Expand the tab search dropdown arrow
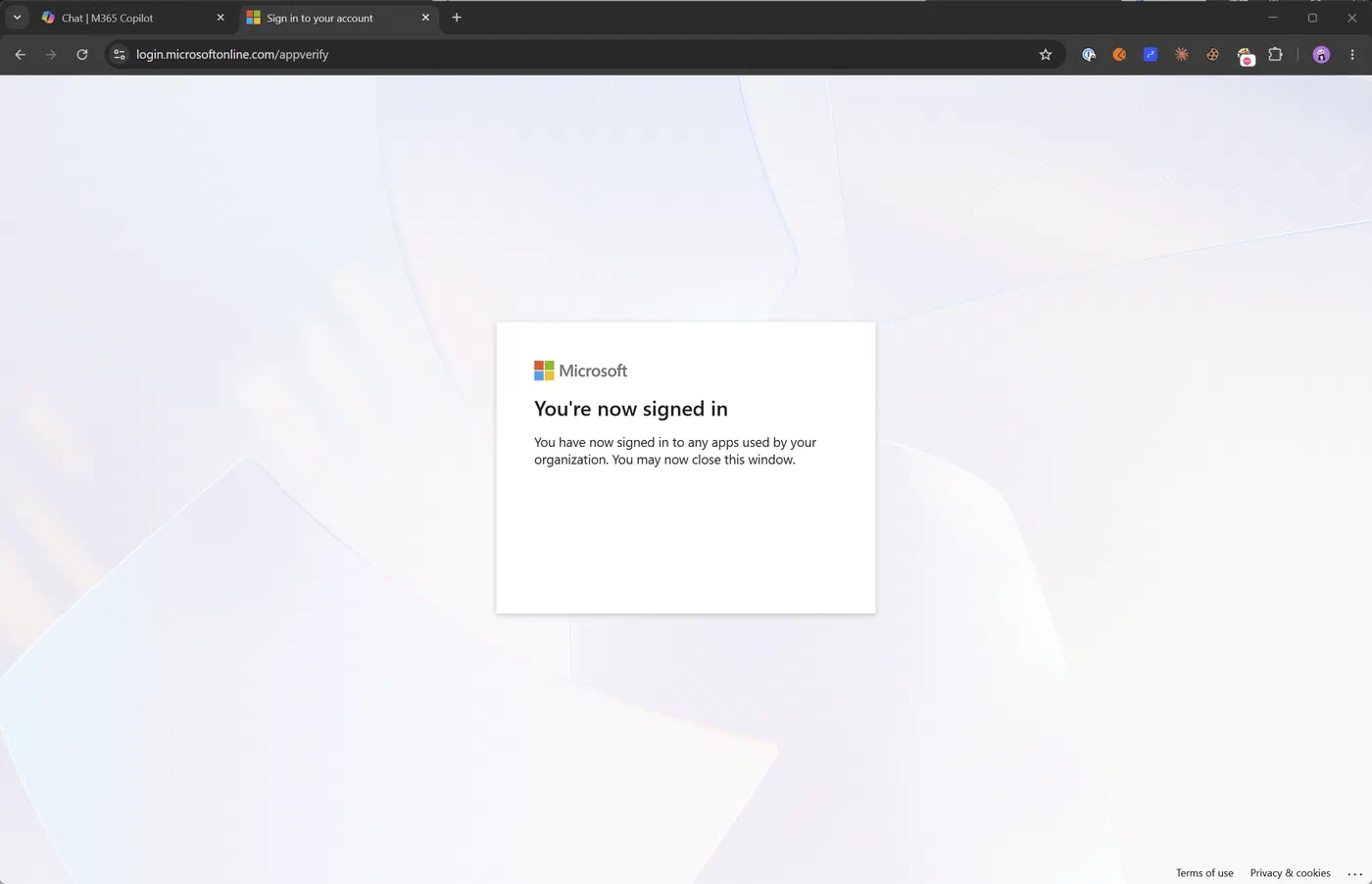 (x=17, y=18)
